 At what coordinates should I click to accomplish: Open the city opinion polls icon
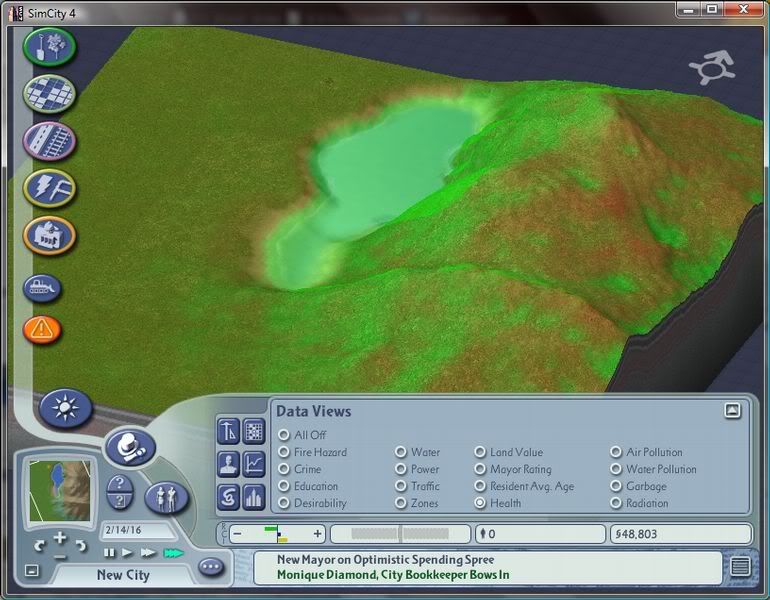point(254,497)
